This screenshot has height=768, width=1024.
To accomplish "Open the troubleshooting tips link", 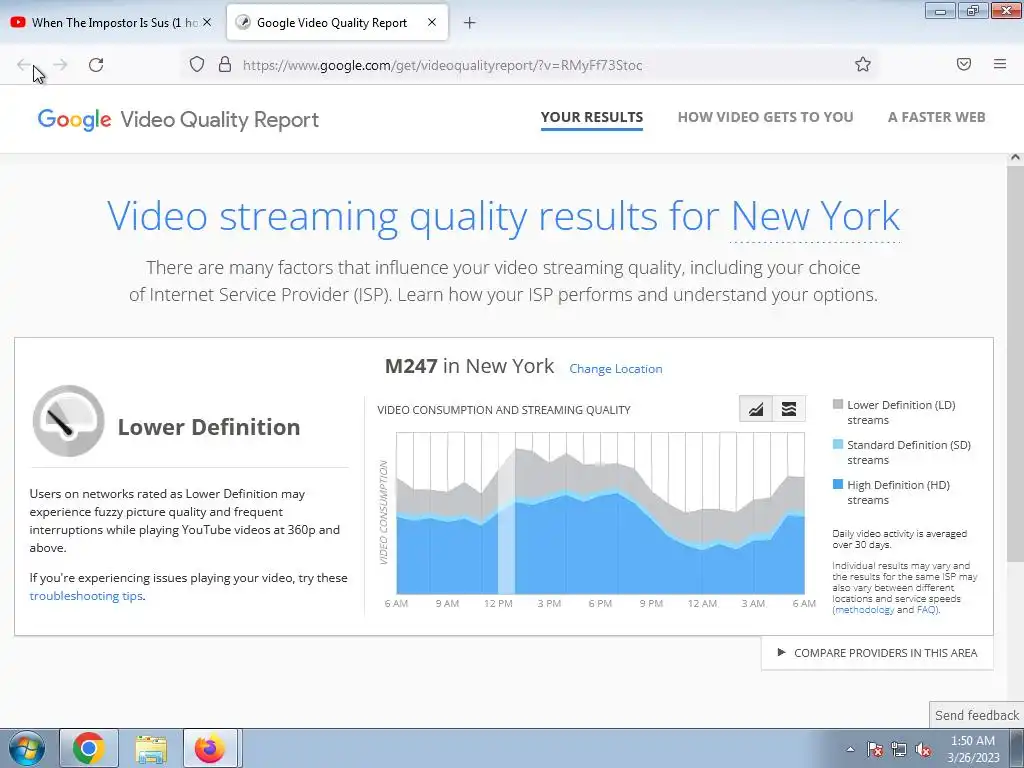I will [86, 596].
